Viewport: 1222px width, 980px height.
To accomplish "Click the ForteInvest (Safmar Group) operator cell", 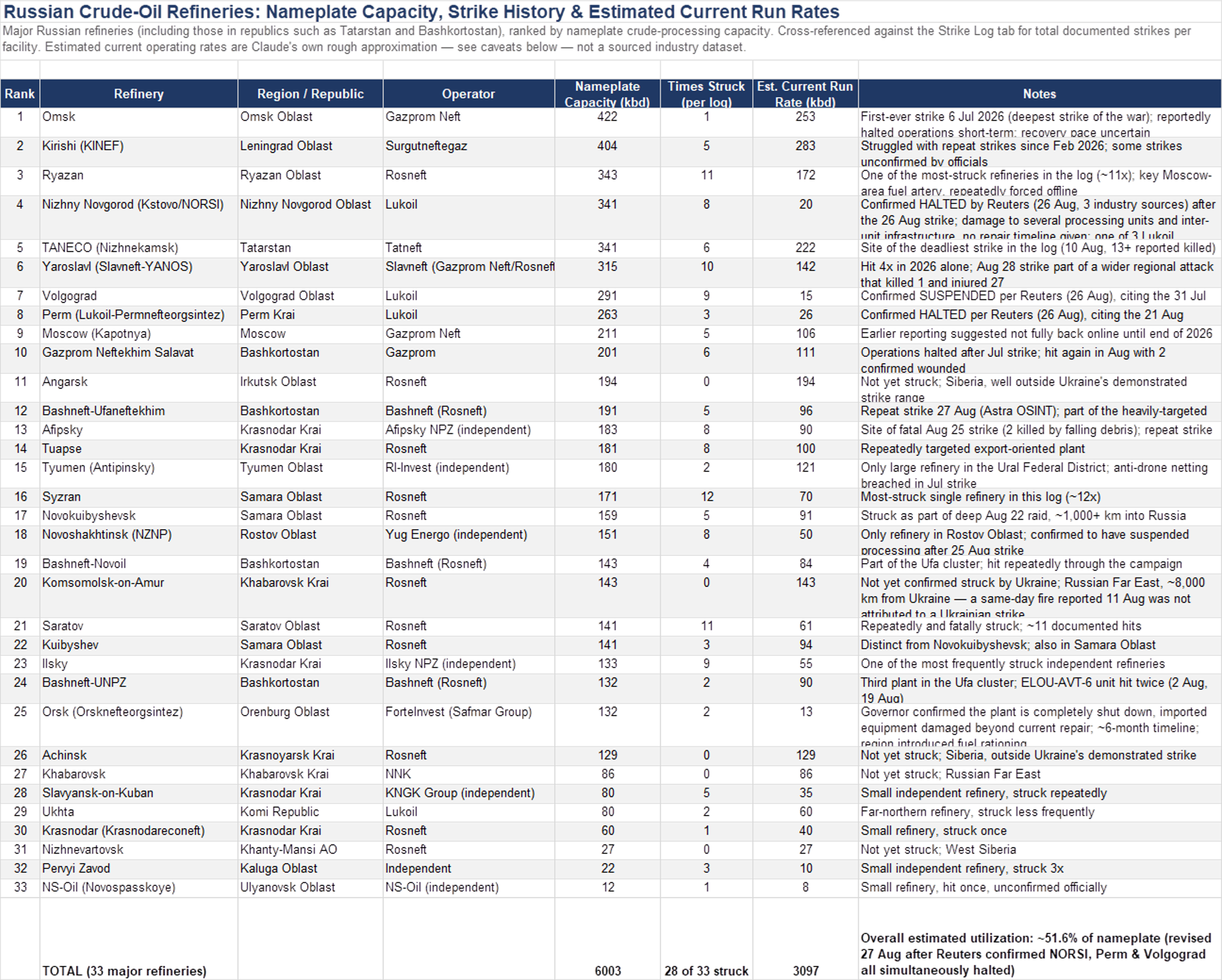I will point(469,725).
